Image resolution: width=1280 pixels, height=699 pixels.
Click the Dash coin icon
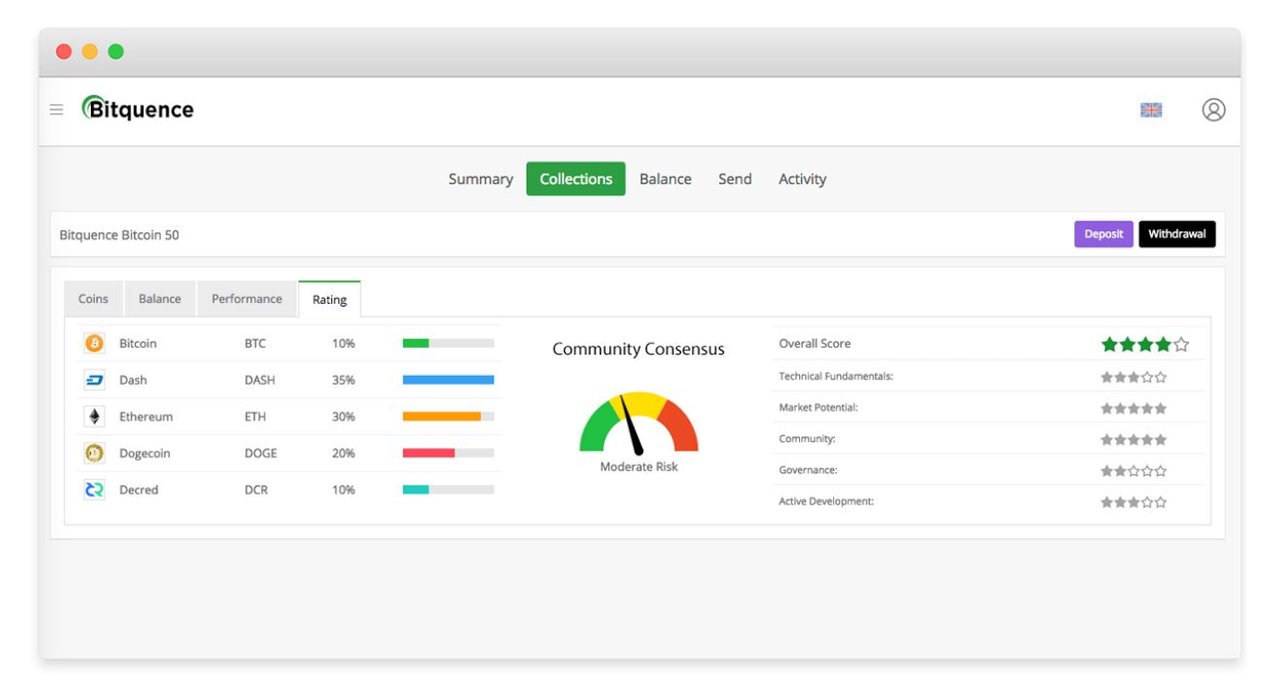(95, 380)
